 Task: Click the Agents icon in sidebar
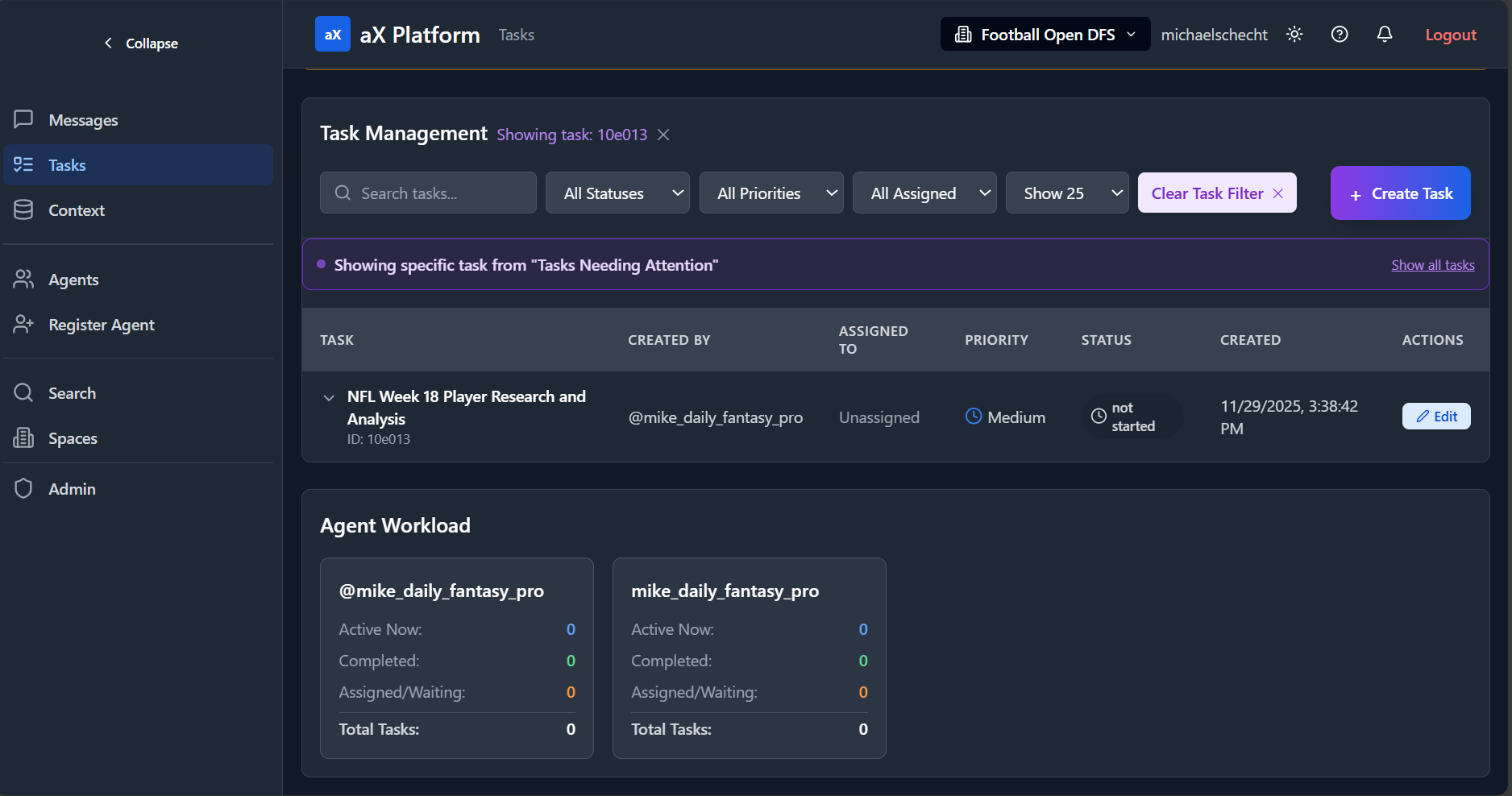[x=23, y=279]
